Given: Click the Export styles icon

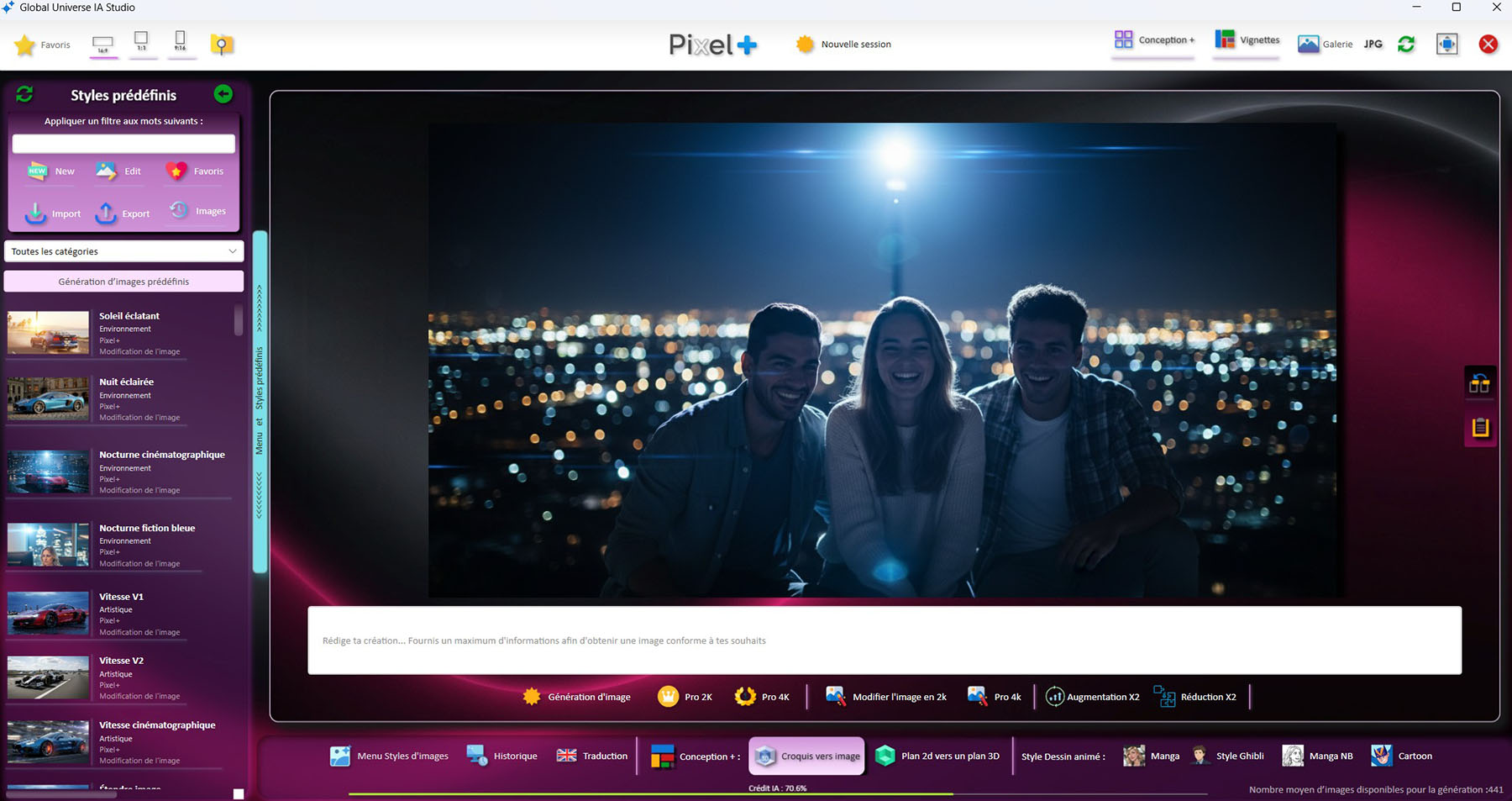Looking at the screenshot, I should 107,213.
